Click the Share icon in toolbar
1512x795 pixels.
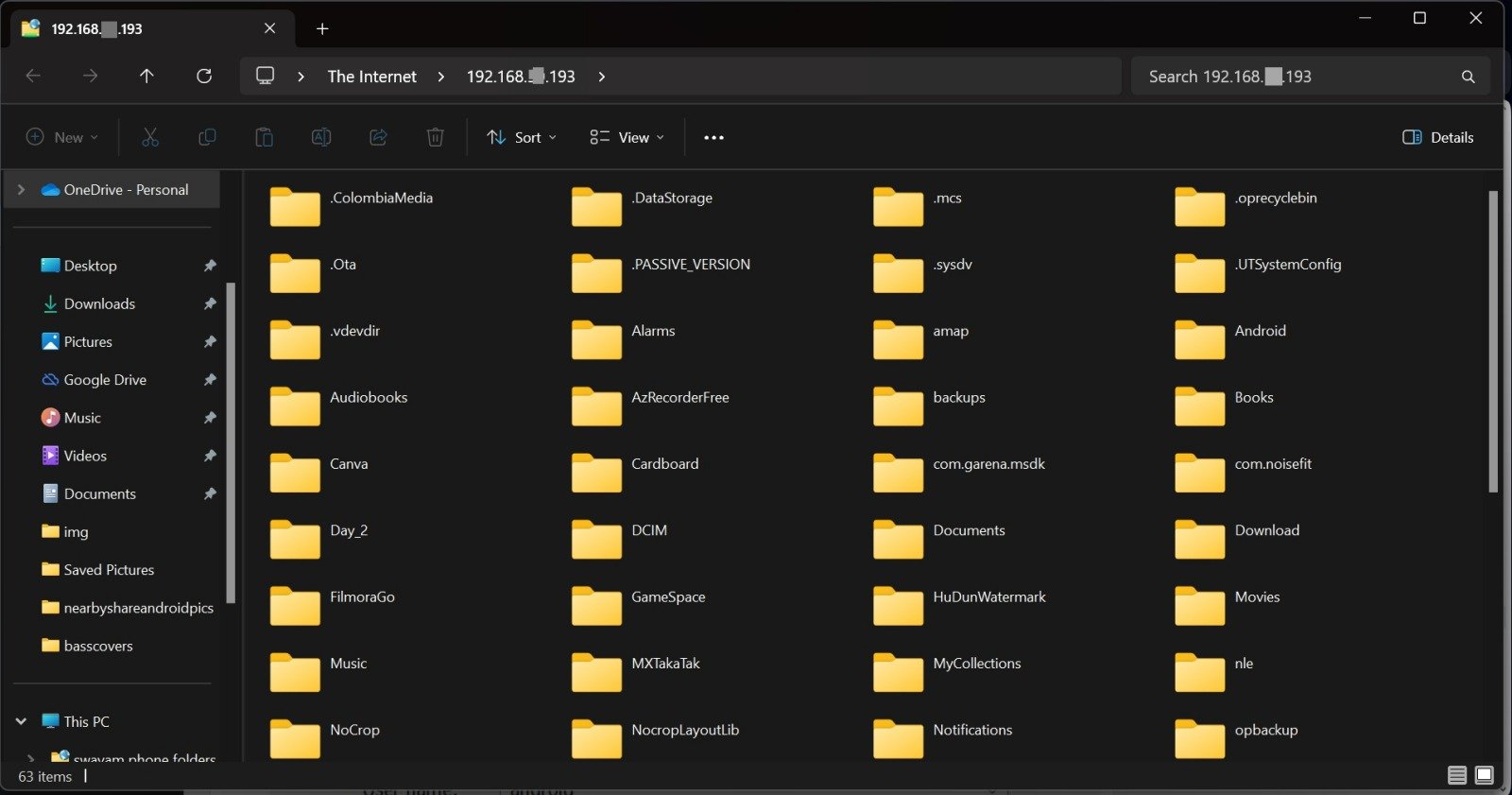click(x=378, y=137)
